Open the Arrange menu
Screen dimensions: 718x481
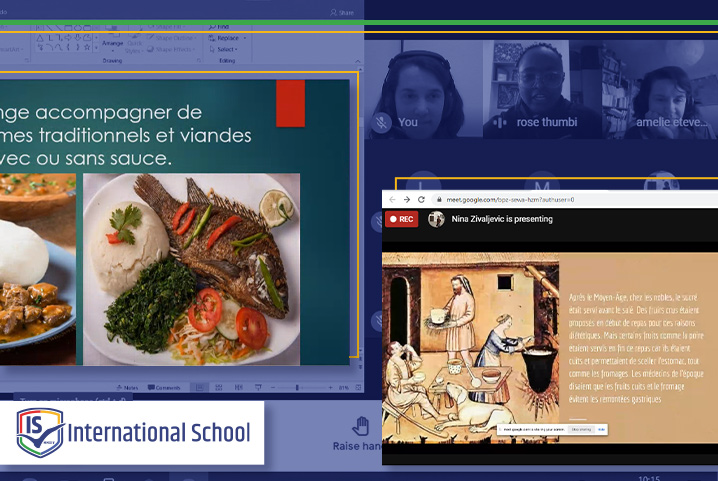point(111,43)
